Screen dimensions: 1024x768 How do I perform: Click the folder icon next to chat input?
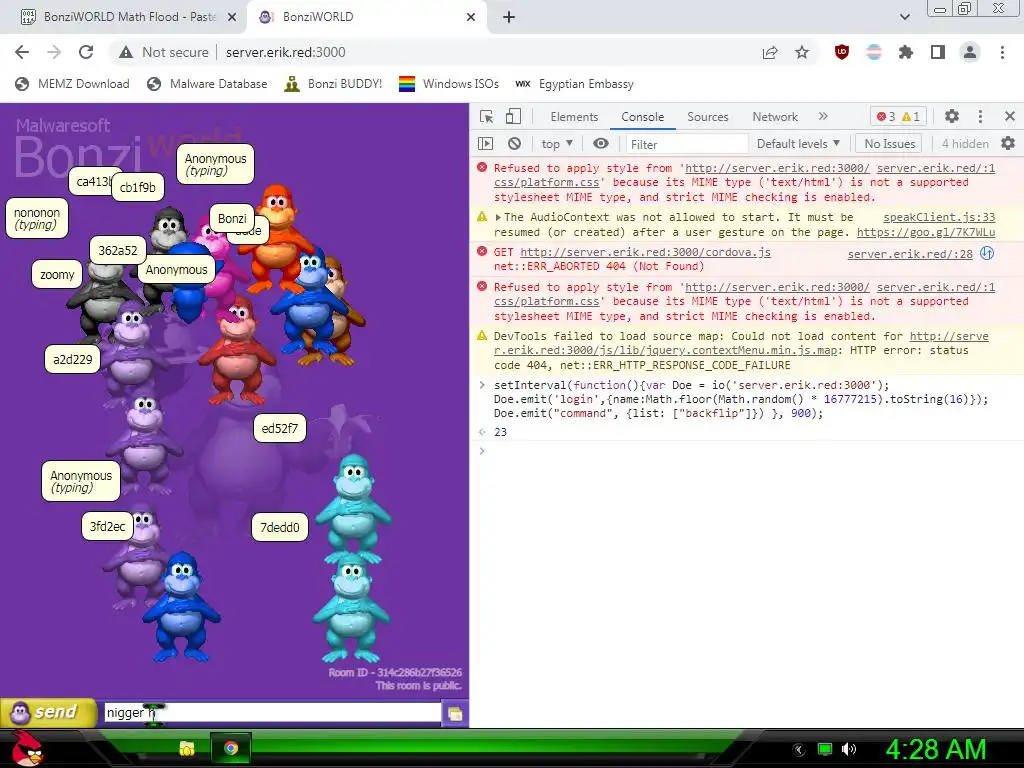coord(455,713)
